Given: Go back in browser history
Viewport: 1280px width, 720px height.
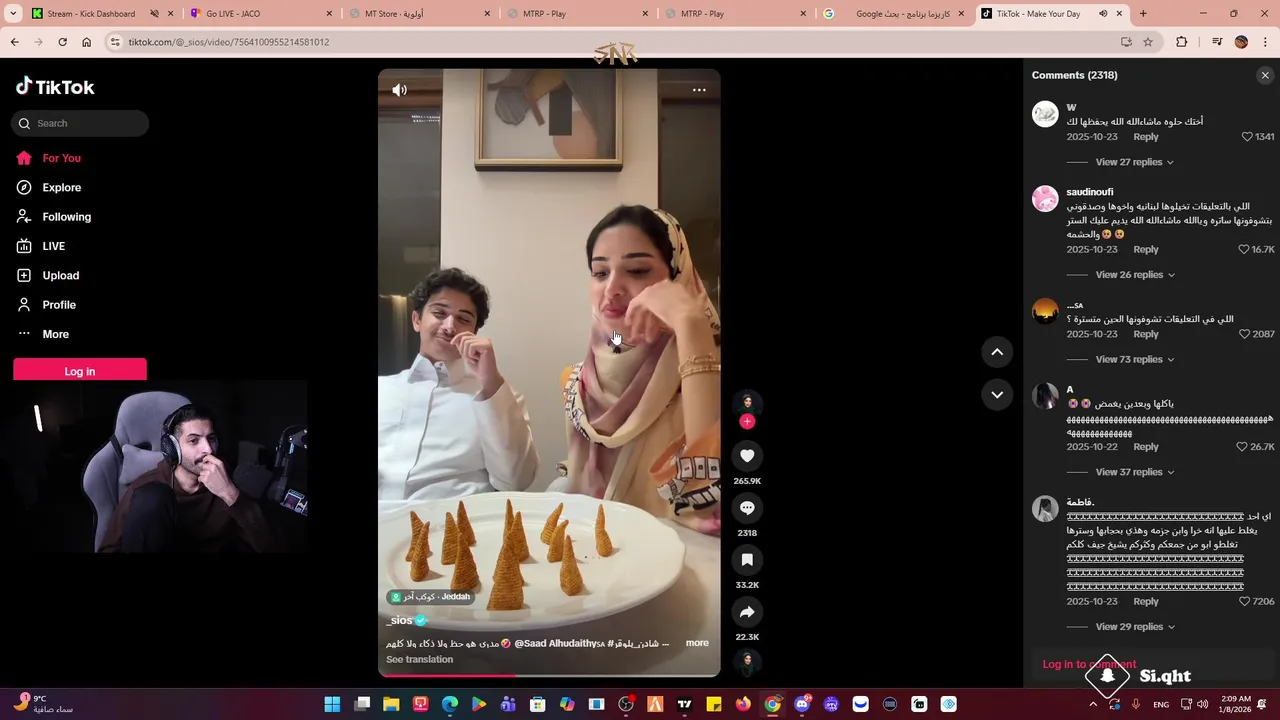Looking at the screenshot, I should pyautogui.click(x=14, y=42).
